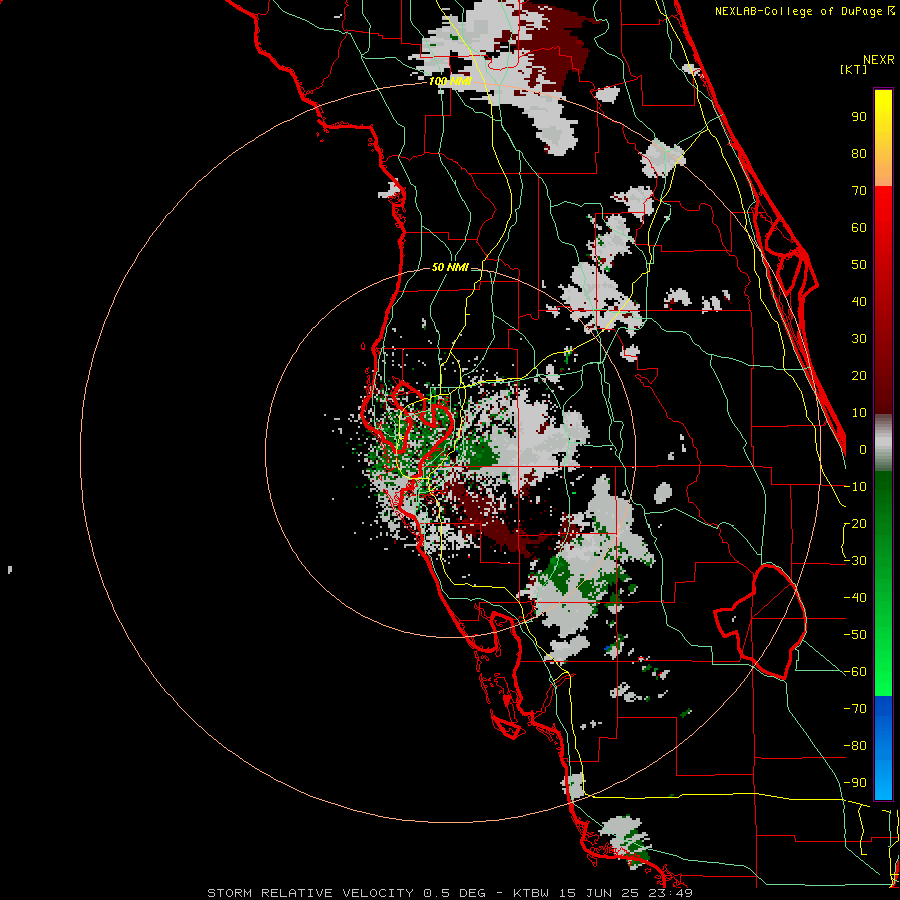Select the positive 40 value on velocity scale
Viewport: 900px width, 900px height.
click(x=859, y=301)
